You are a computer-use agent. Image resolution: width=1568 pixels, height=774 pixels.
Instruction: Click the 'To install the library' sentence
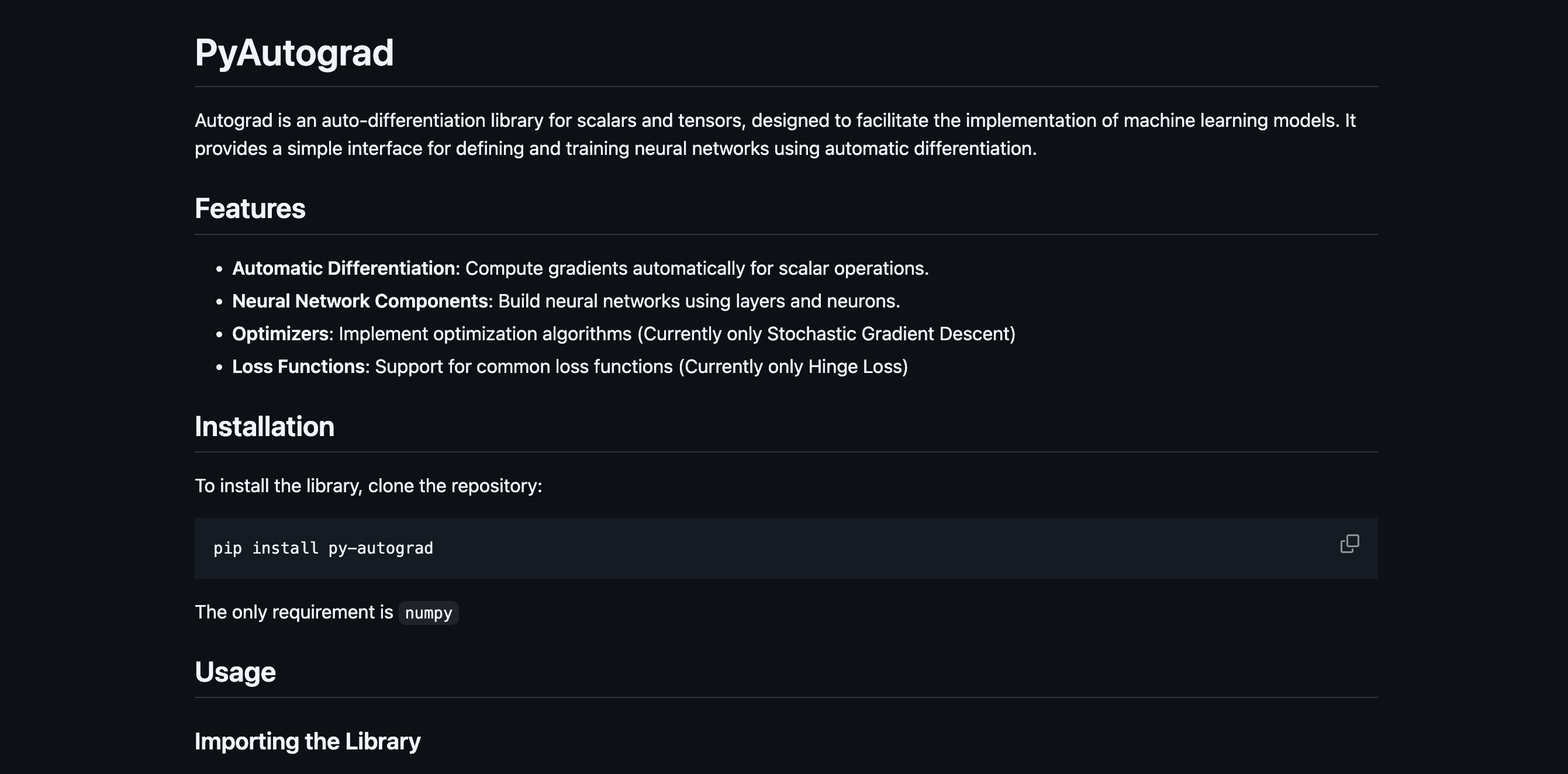(x=368, y=486)
